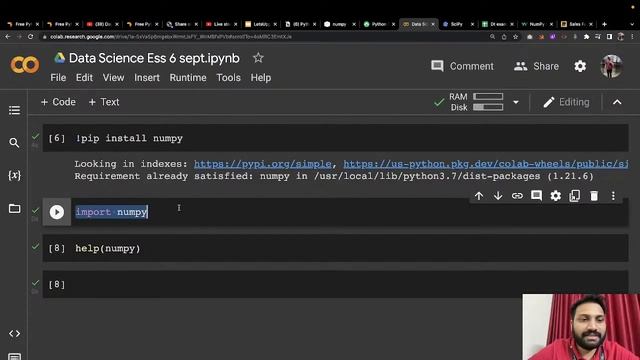The image size is (640, 360).
Task: Open Colab settings gear in header
Action: tap(580, 66)
